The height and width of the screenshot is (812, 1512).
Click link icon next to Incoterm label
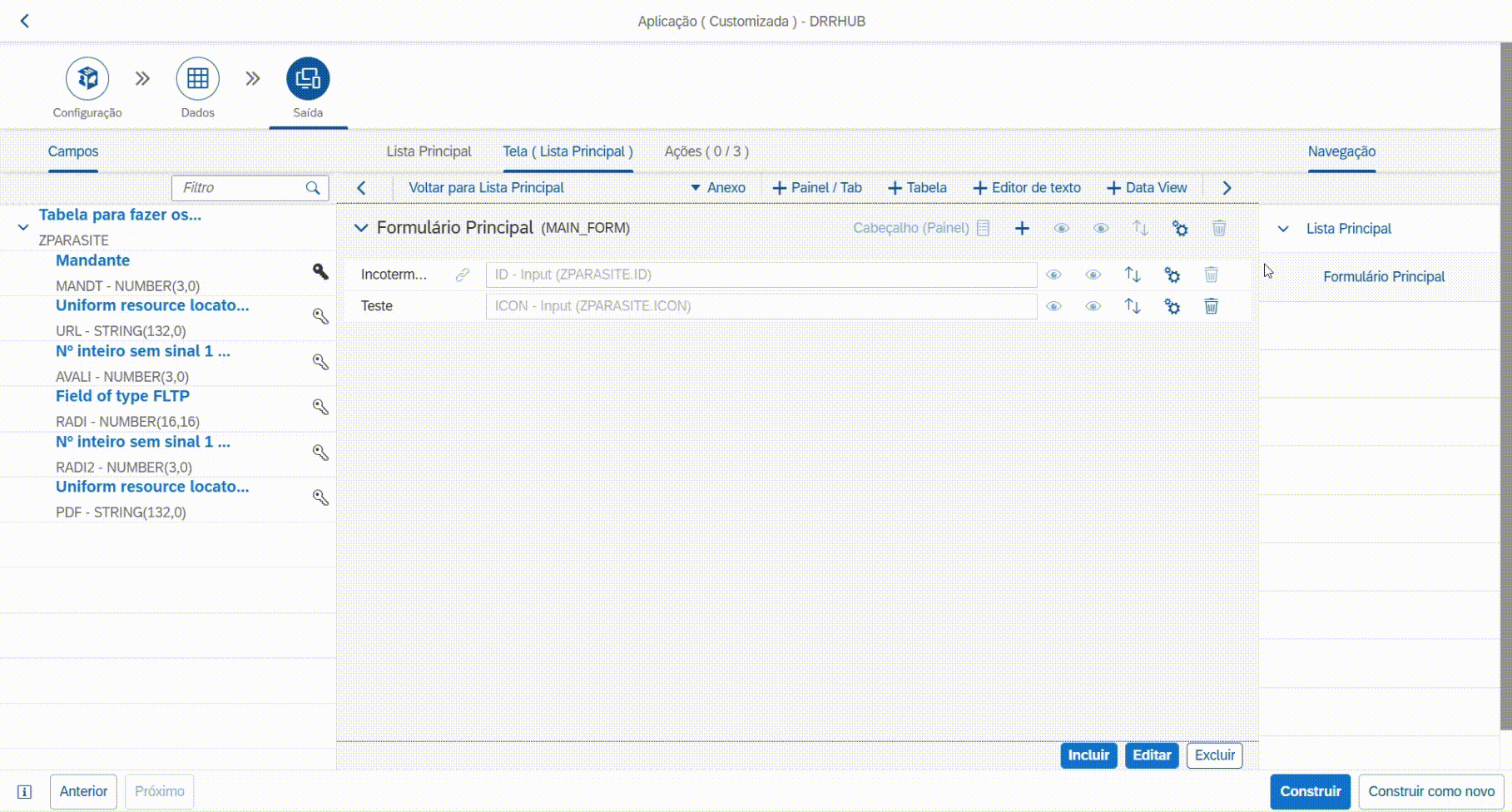[463, 275]
